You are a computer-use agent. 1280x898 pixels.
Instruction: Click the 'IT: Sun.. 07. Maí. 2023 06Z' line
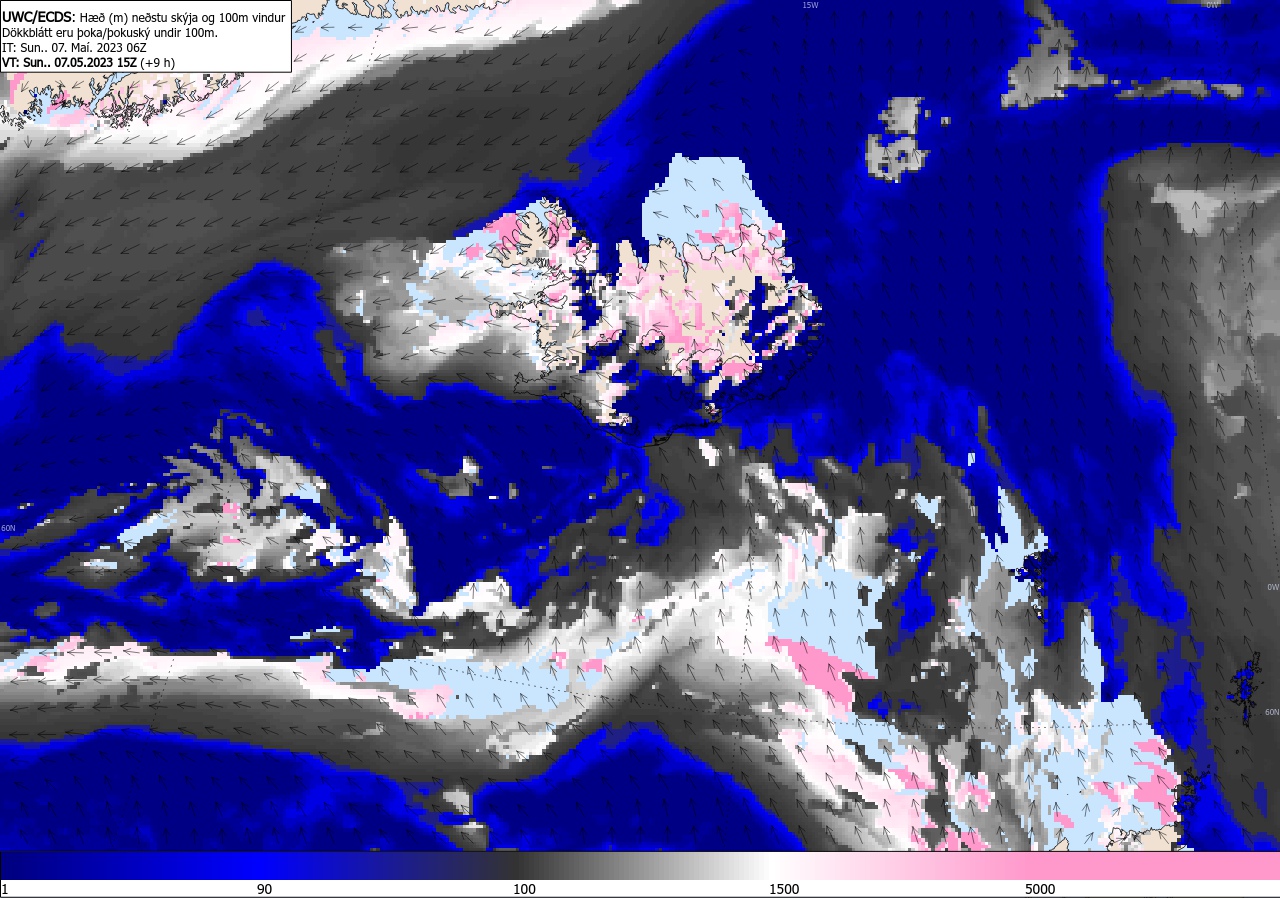pos(75,47)
